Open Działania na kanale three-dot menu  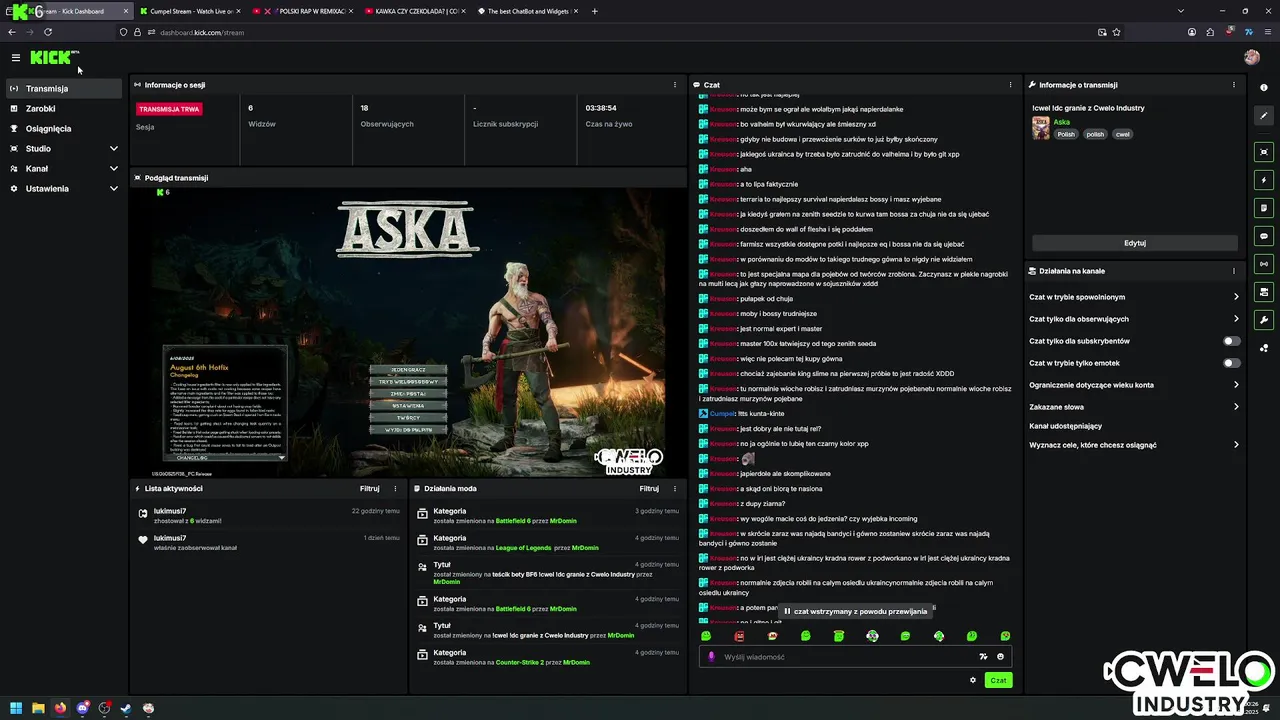pos(1233,271)
